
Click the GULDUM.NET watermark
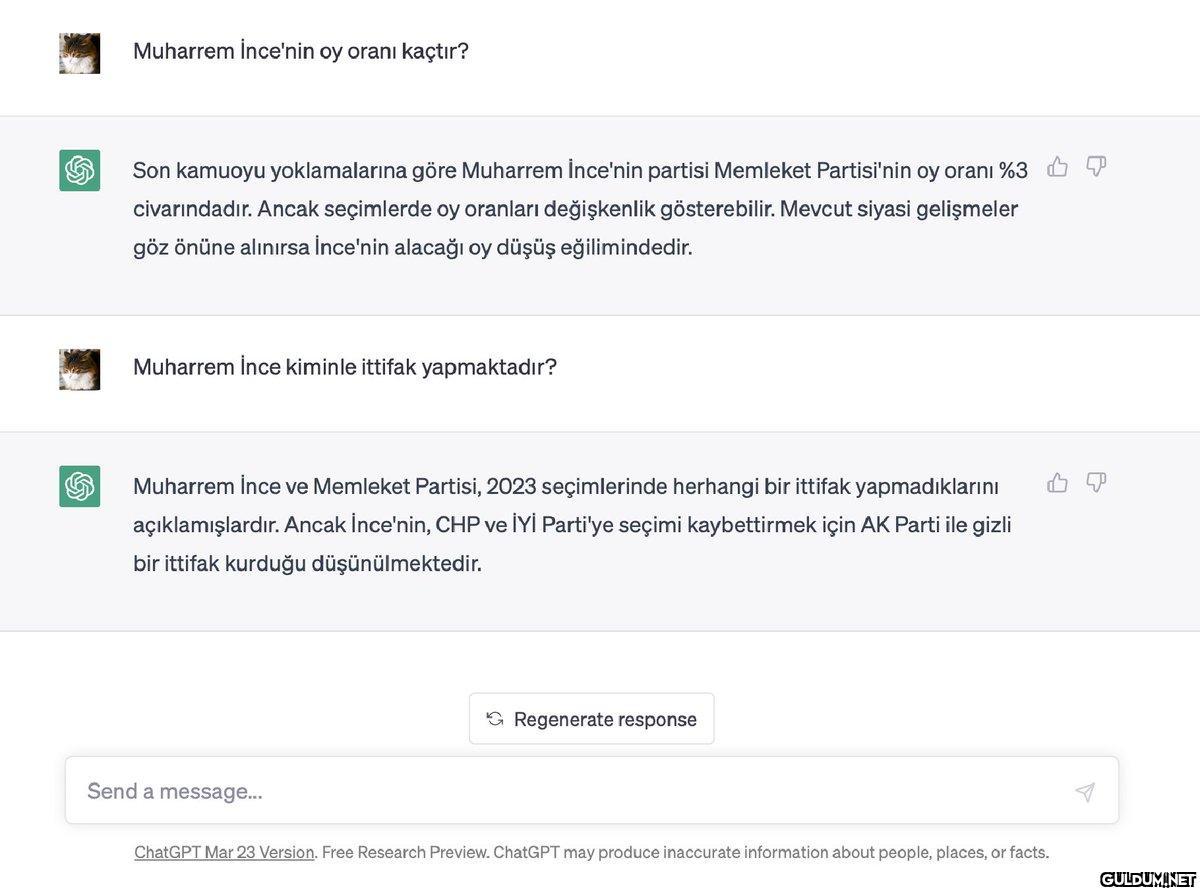click(1147, 879)
